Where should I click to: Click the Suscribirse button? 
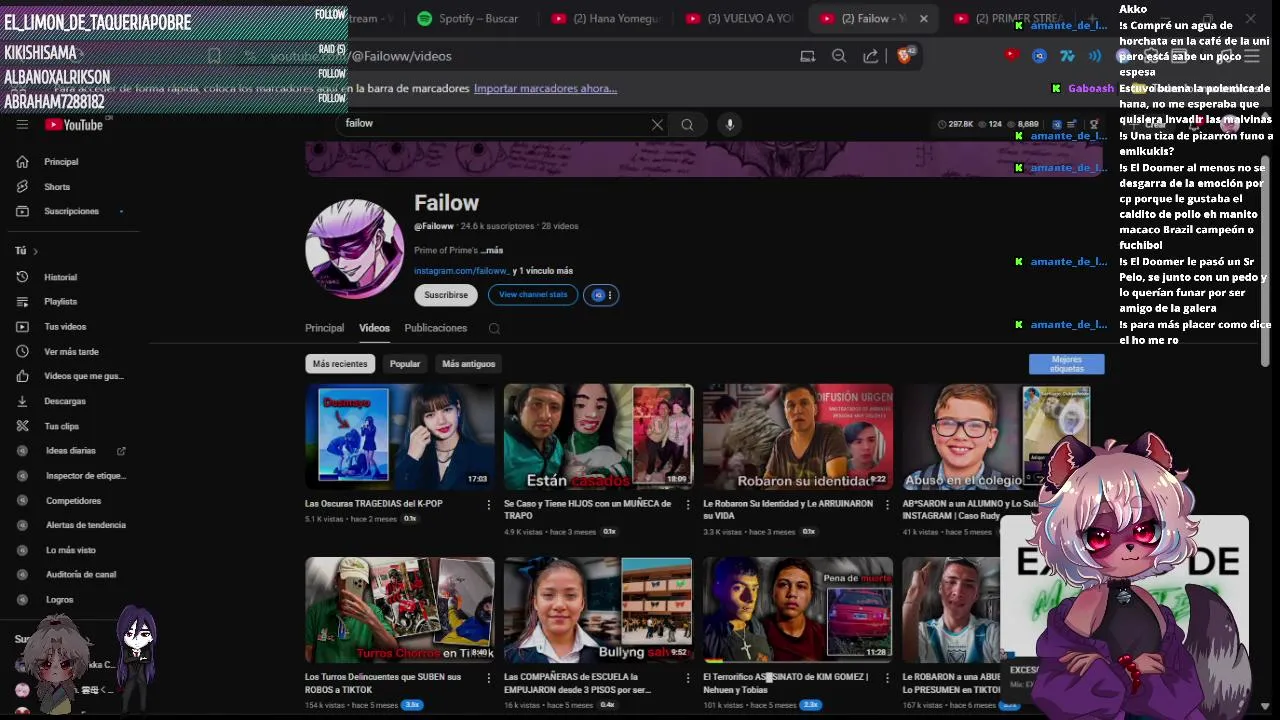(x=446, y=295)
